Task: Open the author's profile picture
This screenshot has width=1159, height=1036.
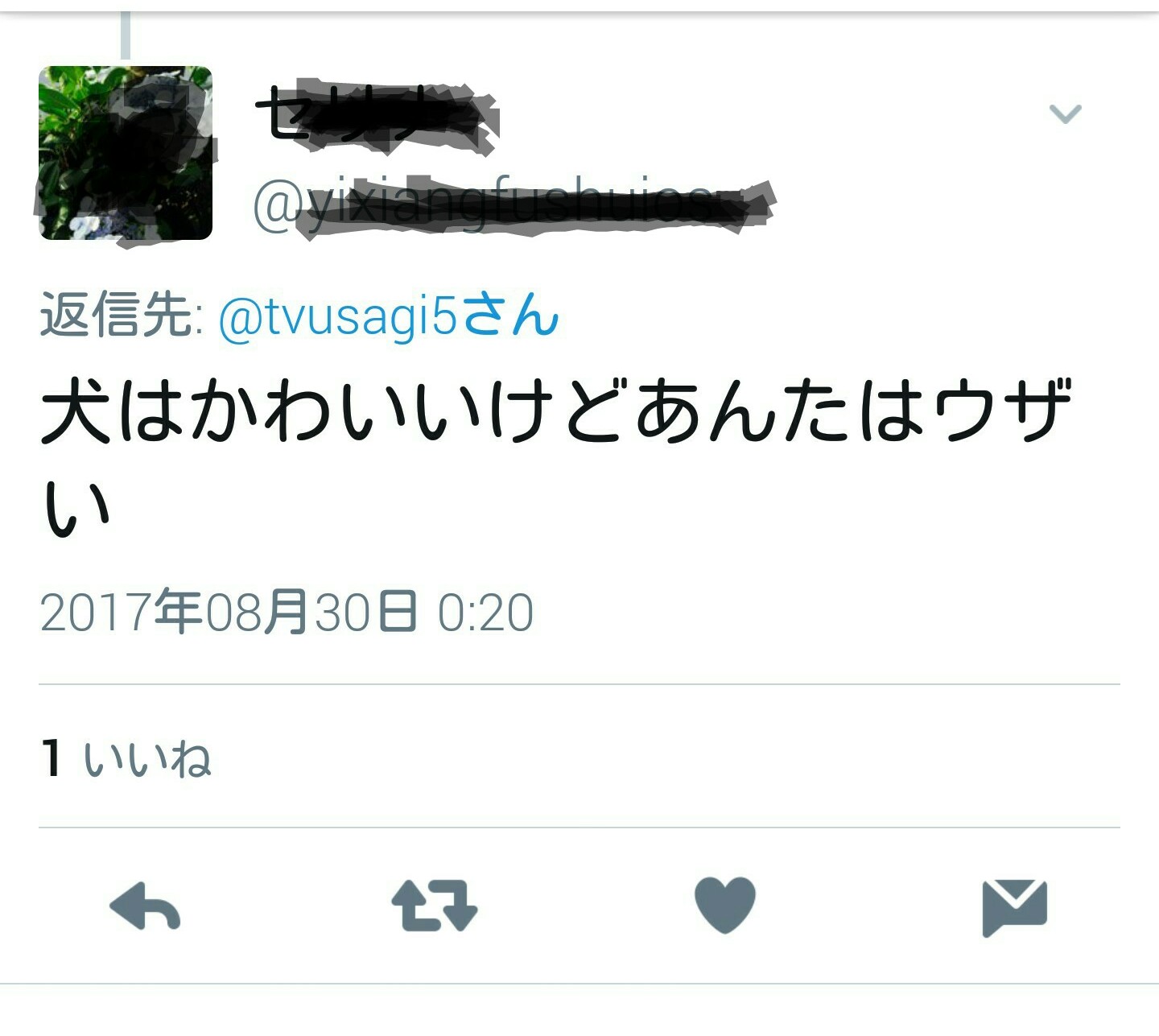Action: coord(126,153)
